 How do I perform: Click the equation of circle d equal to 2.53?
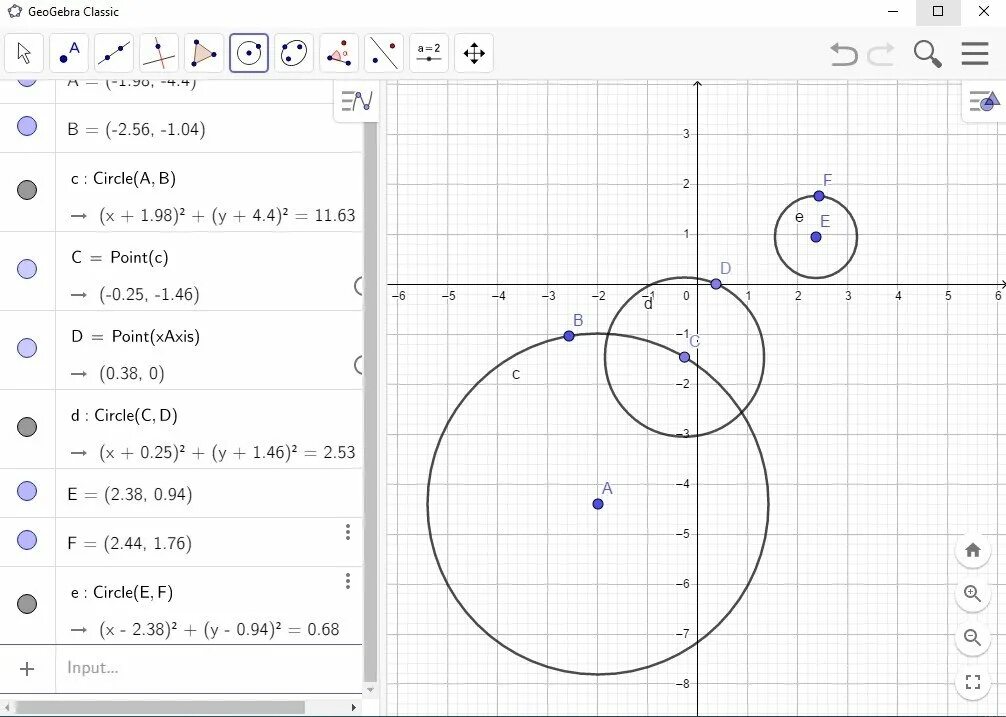227,453
